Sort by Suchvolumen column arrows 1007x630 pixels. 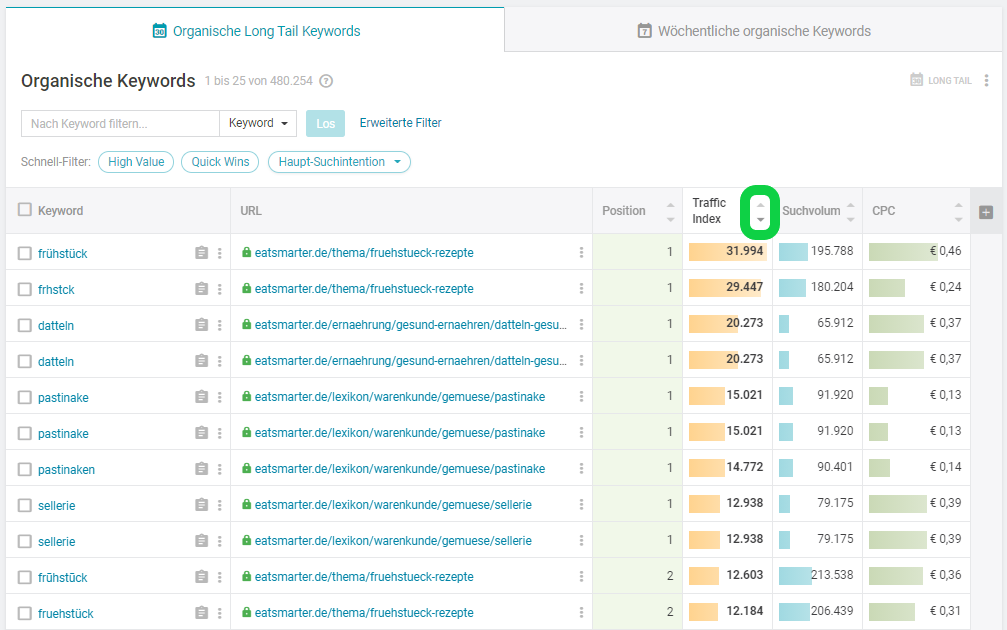(850, 212)
